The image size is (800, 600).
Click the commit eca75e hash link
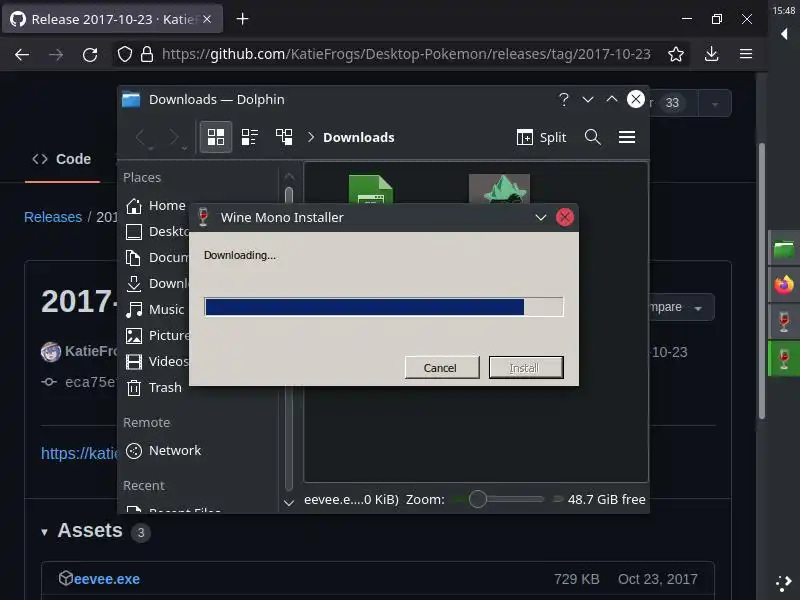[90, 382]
